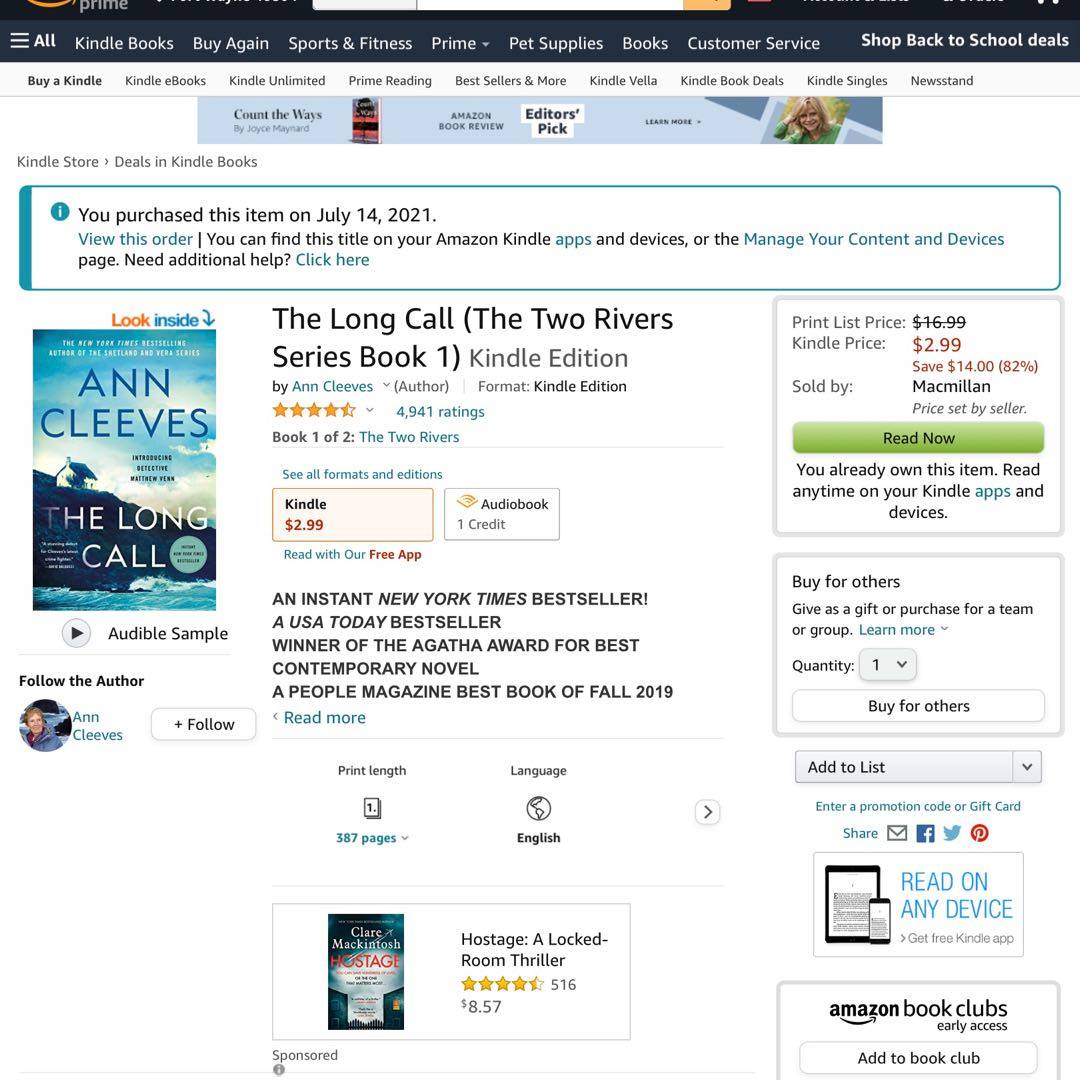The image size is (1080, 1080).
Task: Follow author Ann Cleeves
Action: 204,725
